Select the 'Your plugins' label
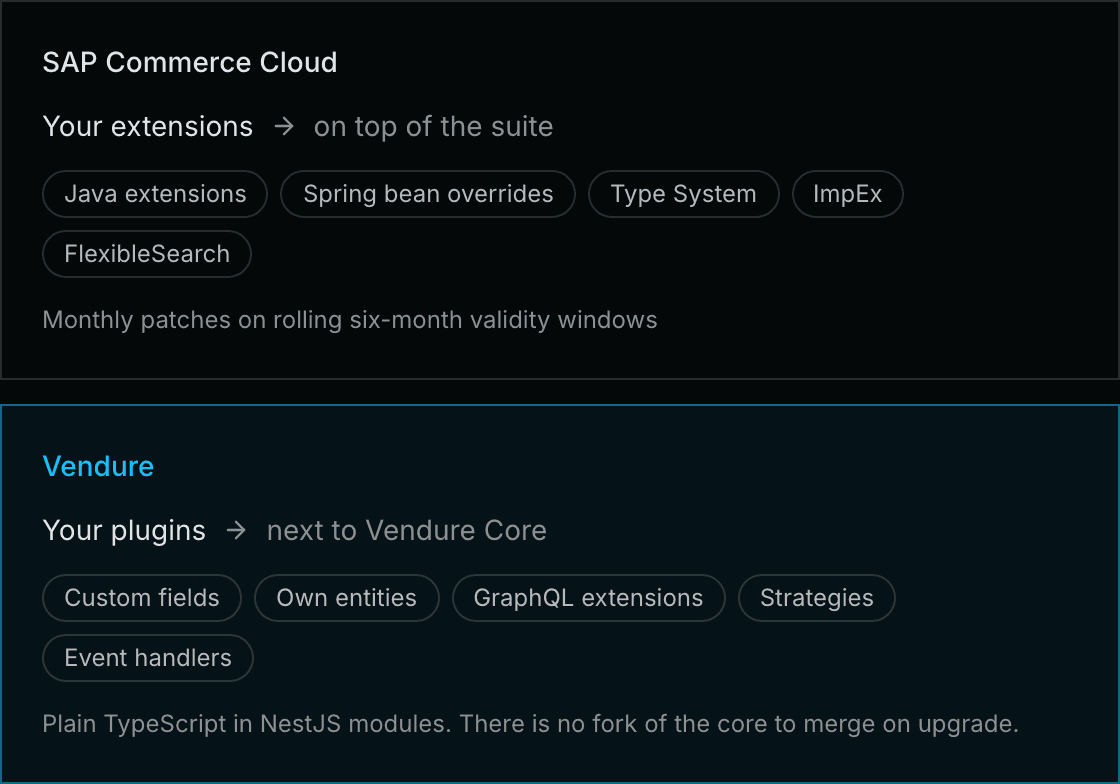The width and height of the screenshot is (1120, 784). 124,531
